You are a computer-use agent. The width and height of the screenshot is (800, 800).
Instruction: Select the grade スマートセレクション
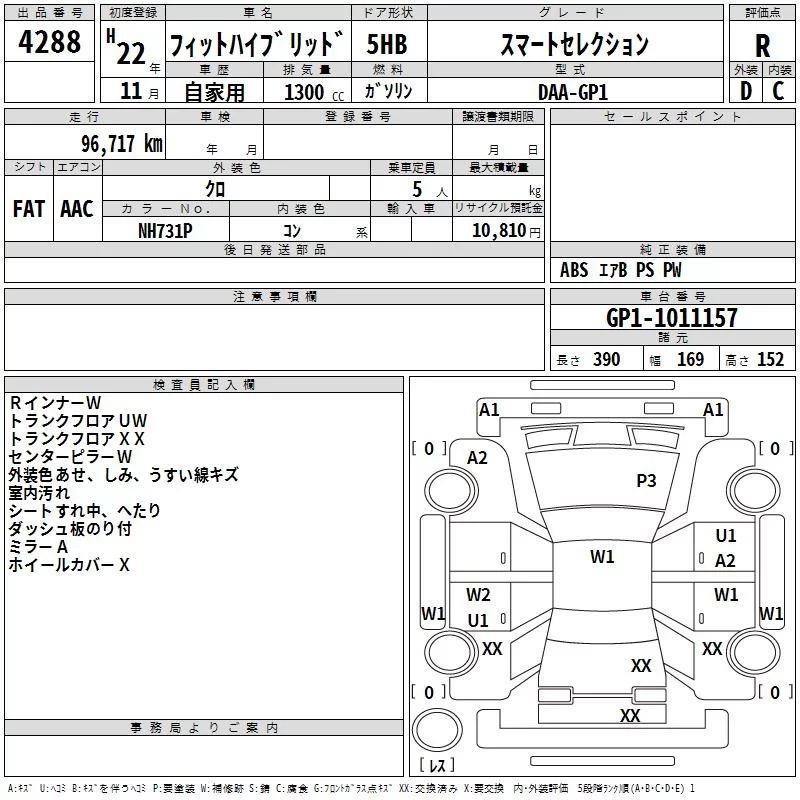[x=575, y=44]
